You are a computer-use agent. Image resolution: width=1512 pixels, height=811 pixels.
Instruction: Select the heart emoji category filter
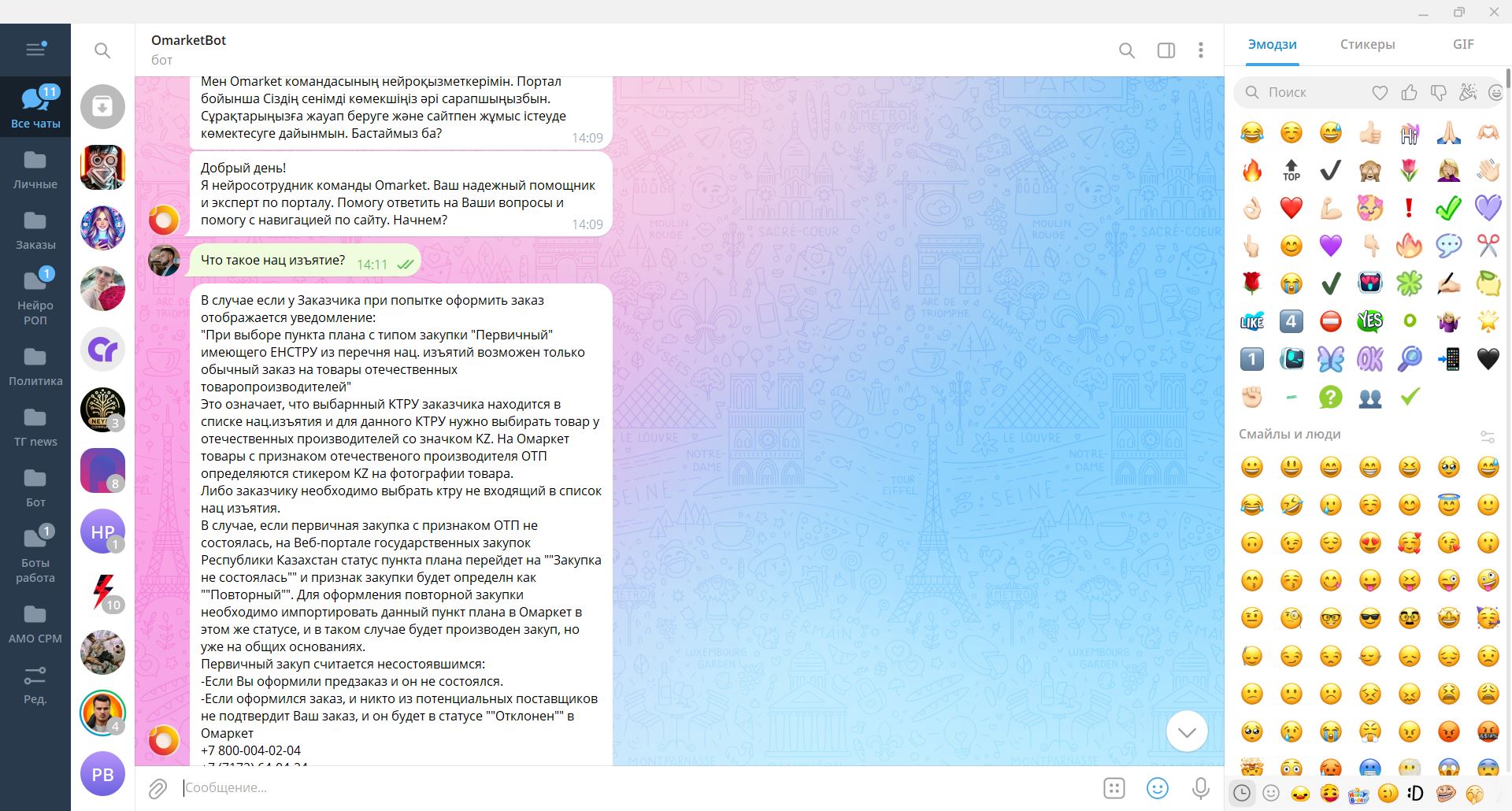(x=1380, y=93)
